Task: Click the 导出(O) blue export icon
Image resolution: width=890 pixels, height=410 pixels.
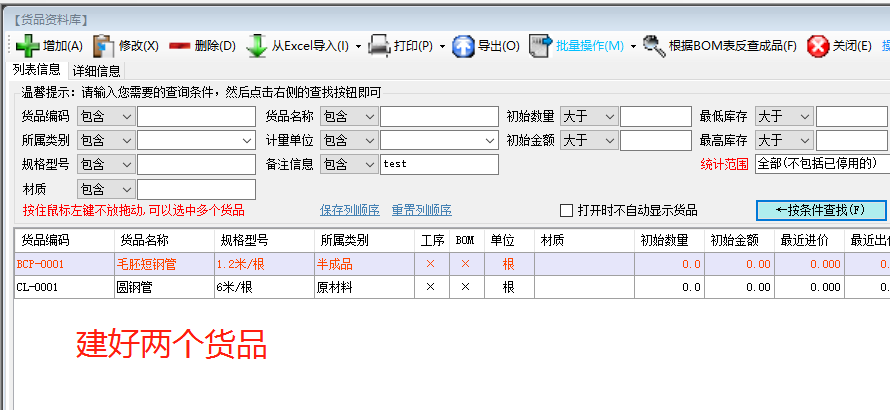Action: click(x=463, y=45)
